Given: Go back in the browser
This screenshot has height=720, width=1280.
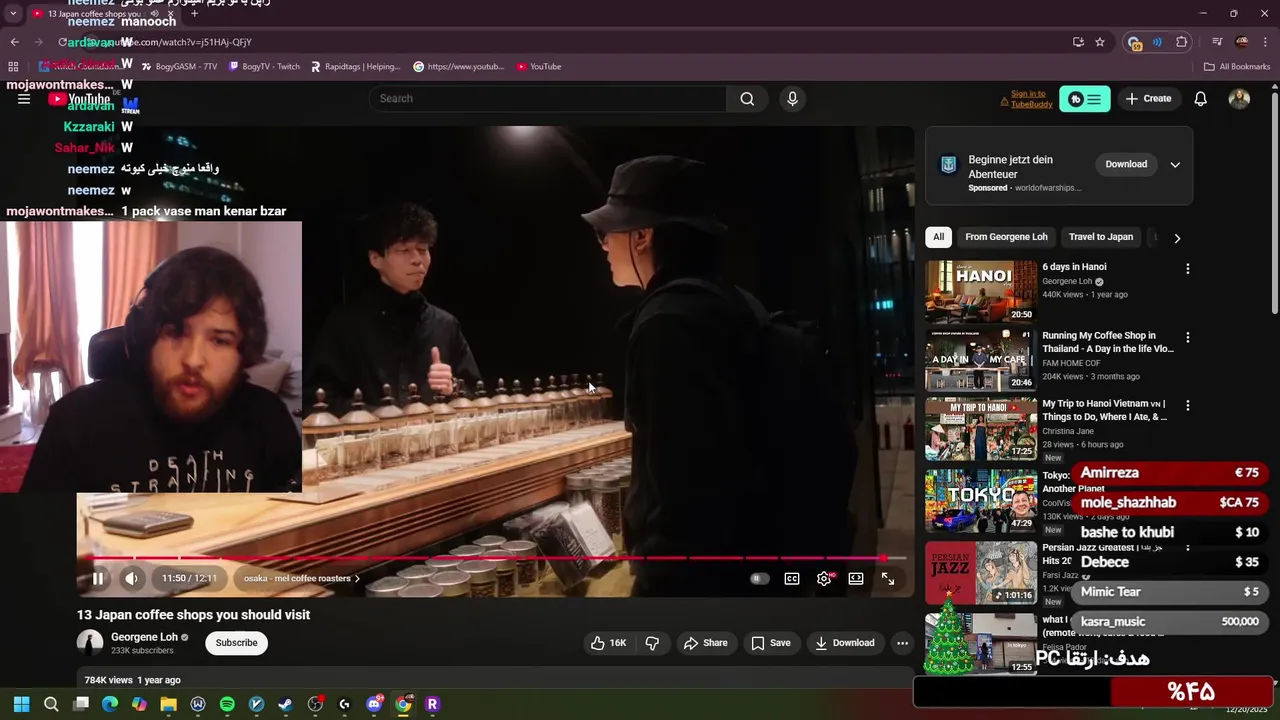Looking at the screenshot, I should [14, 42].
